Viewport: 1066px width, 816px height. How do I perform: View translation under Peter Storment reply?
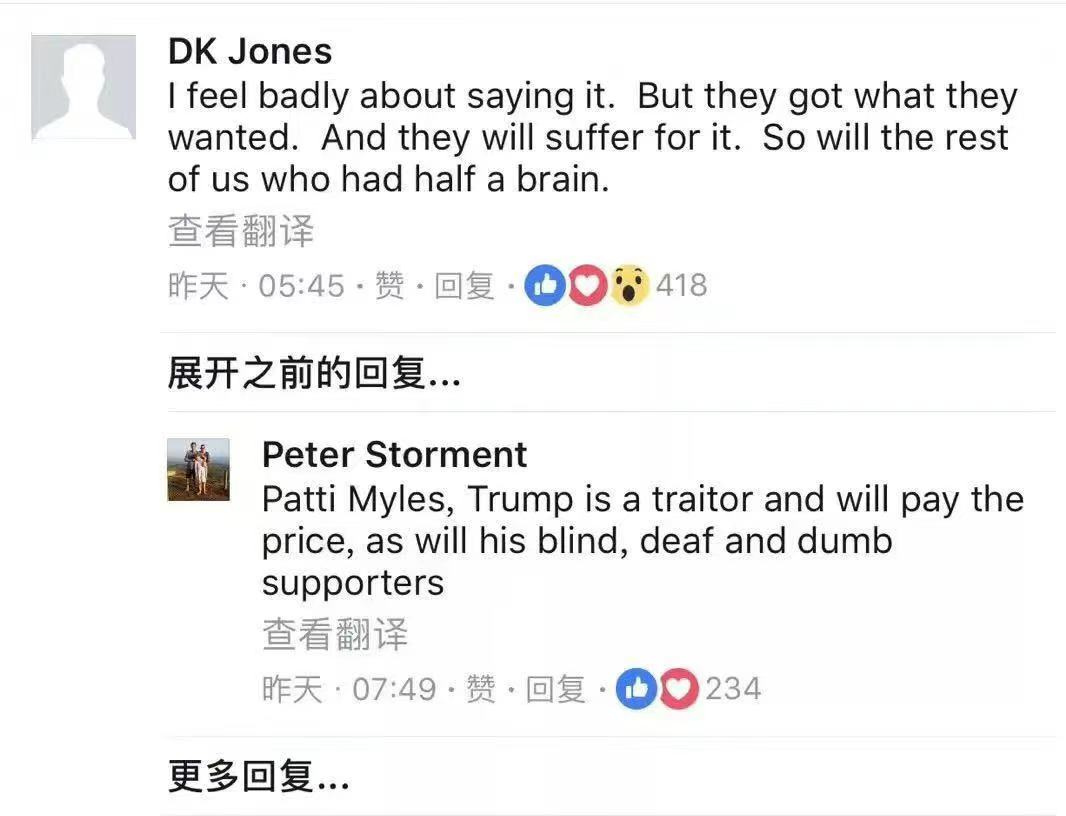(334, 634)
